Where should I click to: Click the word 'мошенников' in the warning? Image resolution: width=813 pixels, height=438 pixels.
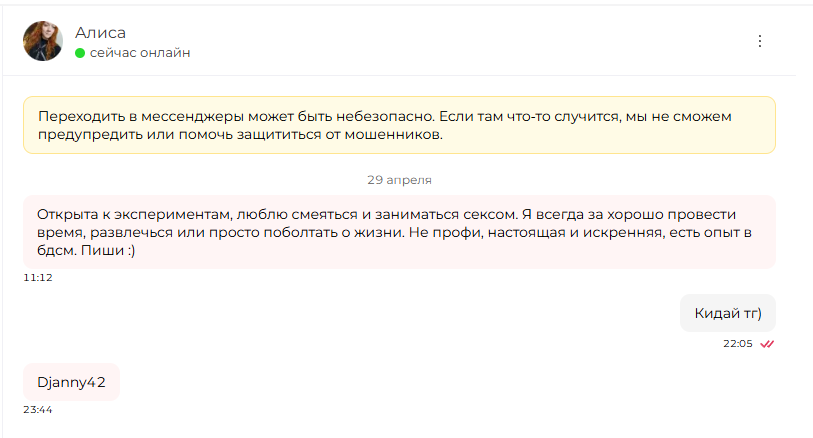pyautogui.click(x=394, y=135)
